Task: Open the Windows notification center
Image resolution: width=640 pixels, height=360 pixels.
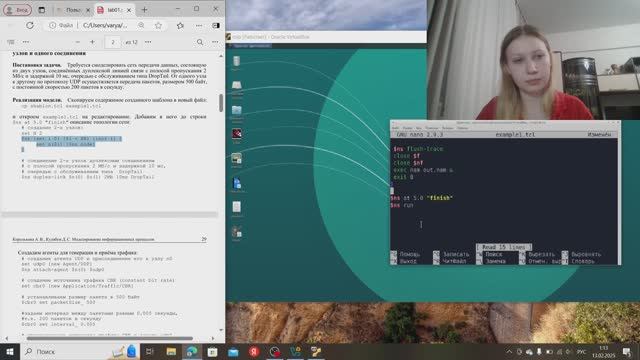Action: pyautogui.click(x=627, y=351)
